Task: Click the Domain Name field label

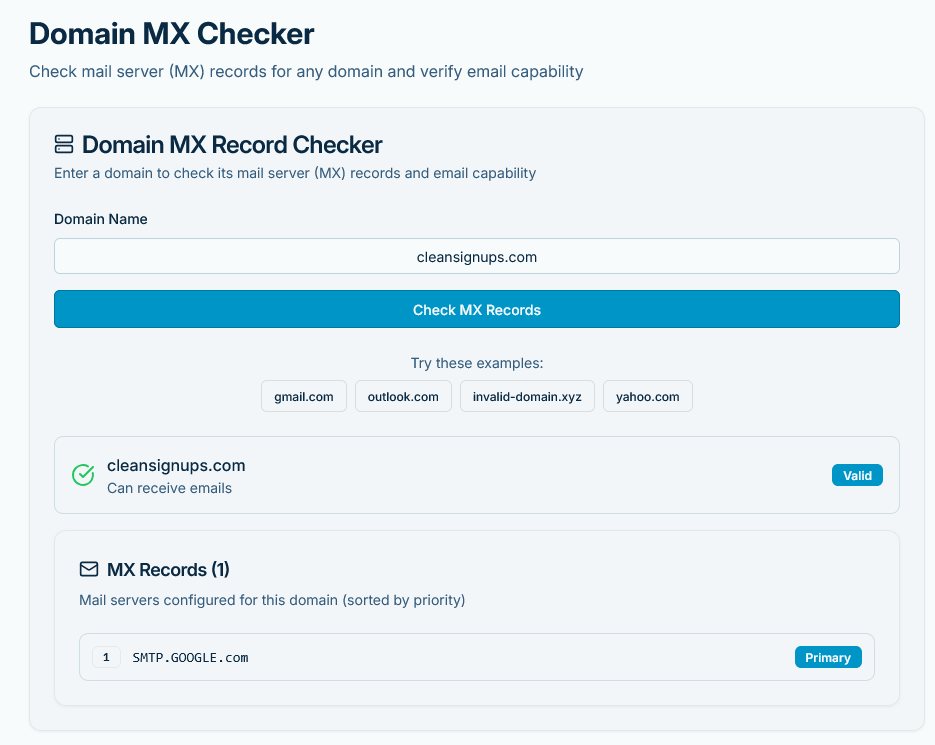Action: 100,219
